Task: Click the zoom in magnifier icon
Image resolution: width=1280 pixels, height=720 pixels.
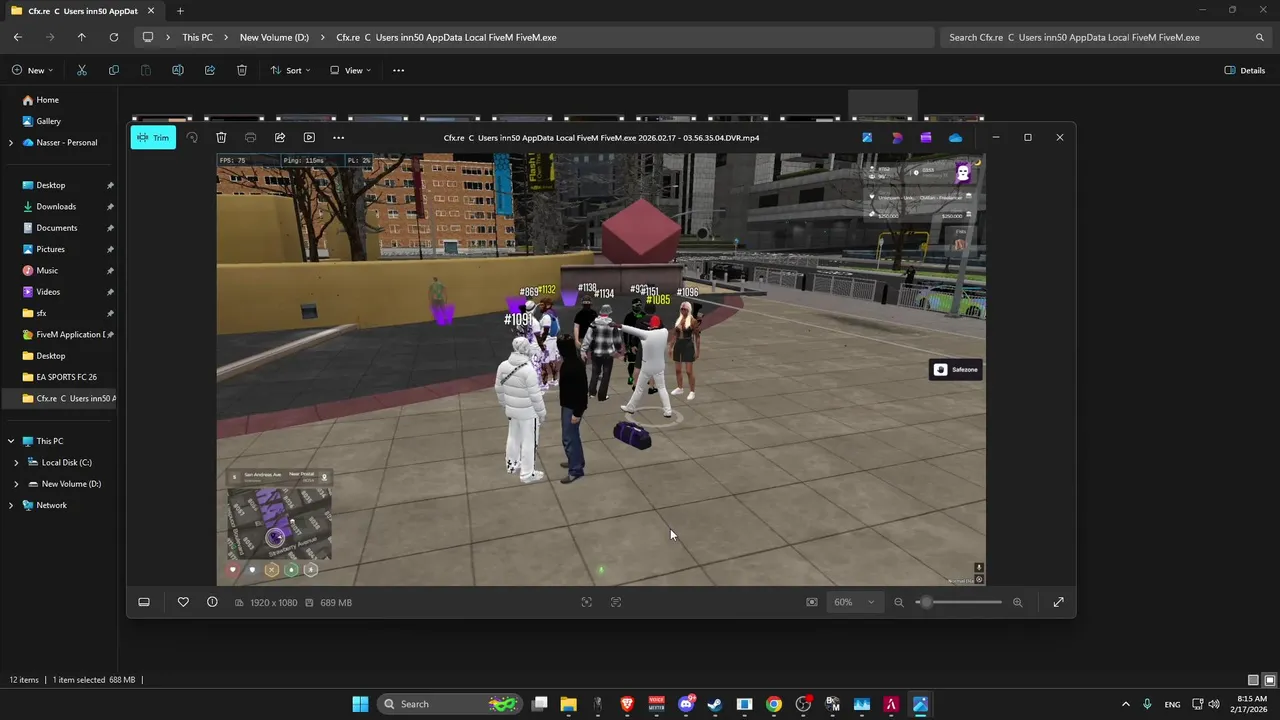Action: coord(1017,602)
